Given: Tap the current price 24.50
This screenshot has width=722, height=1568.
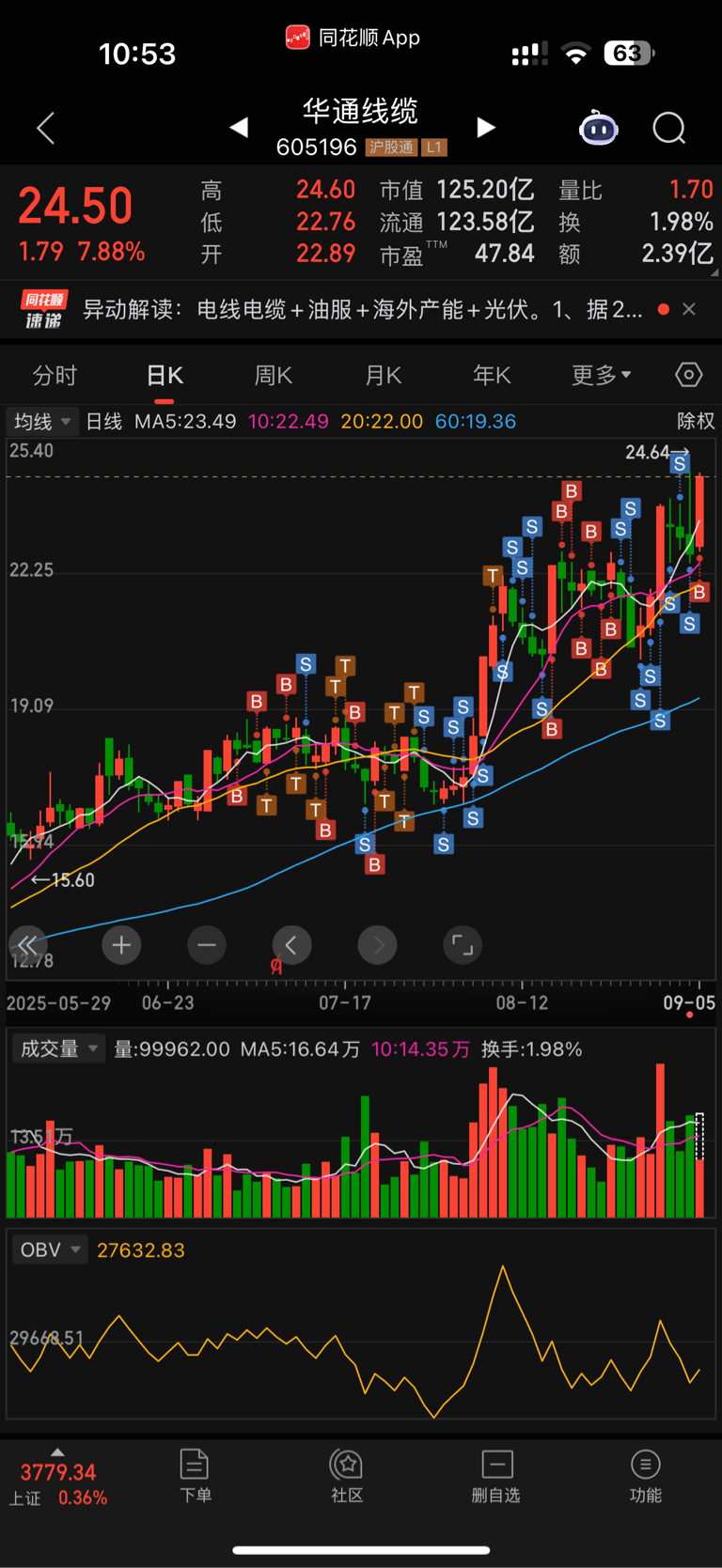Looking at the screenshot, I should pyautogui.click(x=75, y=206).
